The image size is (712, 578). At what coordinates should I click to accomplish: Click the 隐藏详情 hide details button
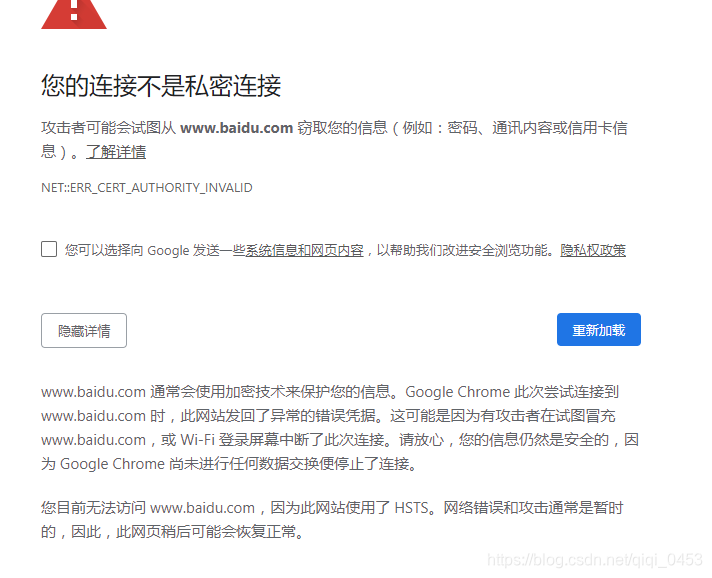[x=84, y=331]
